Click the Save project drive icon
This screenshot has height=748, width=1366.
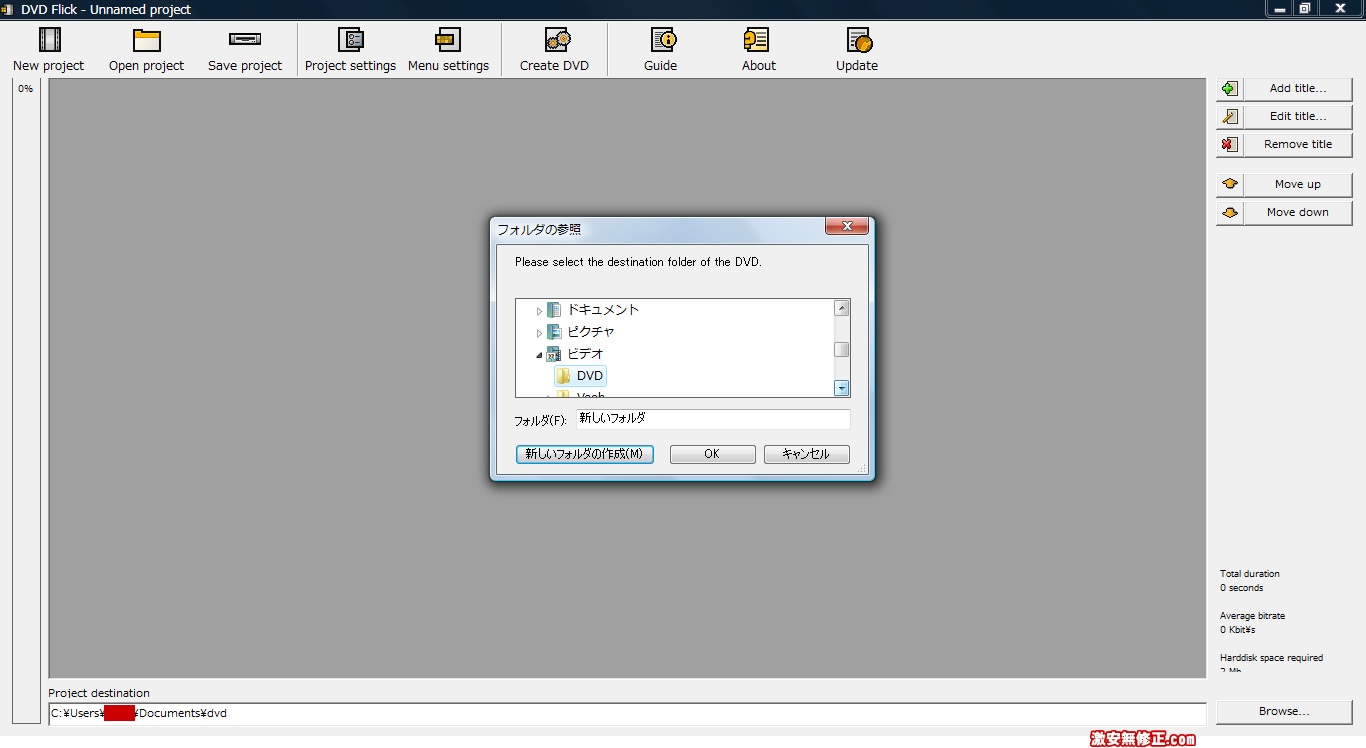pyautogui.click(x=245, y=40)
